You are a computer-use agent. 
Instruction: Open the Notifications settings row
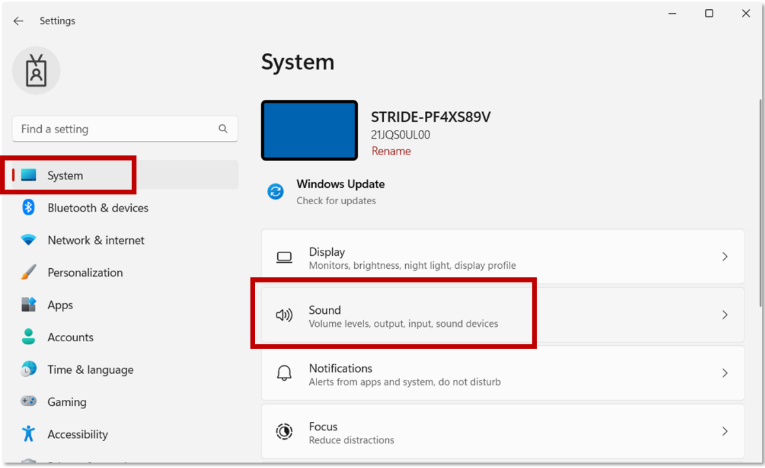503,373
